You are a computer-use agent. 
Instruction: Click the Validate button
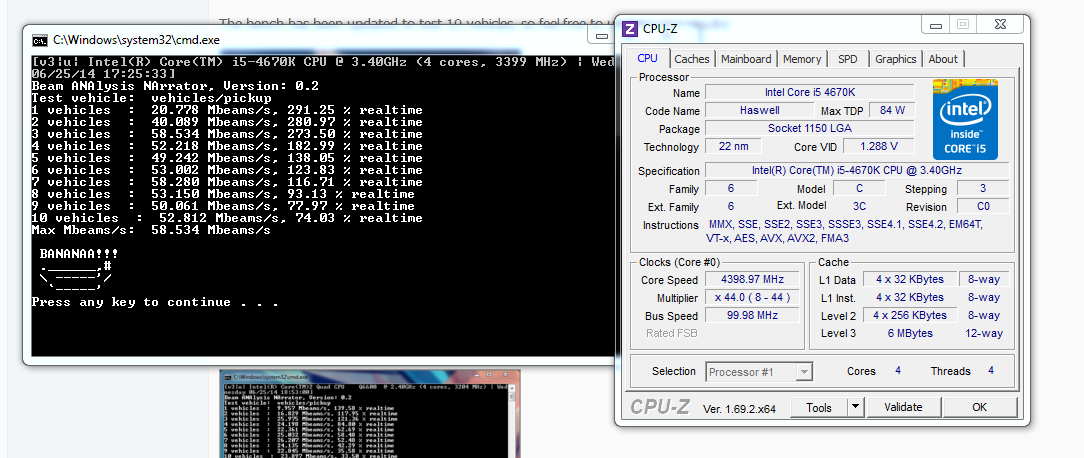[x=903, y=407]
